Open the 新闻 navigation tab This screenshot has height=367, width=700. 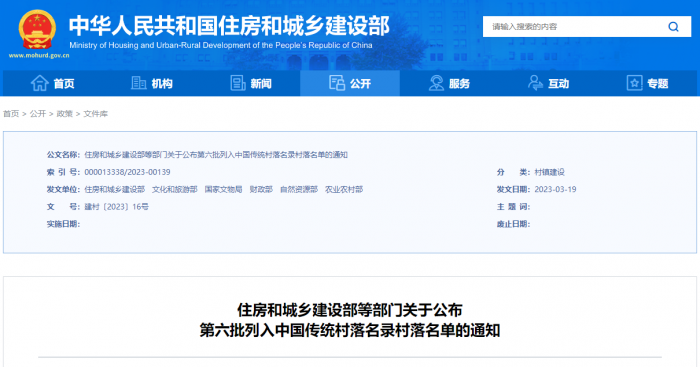point(251,83)
